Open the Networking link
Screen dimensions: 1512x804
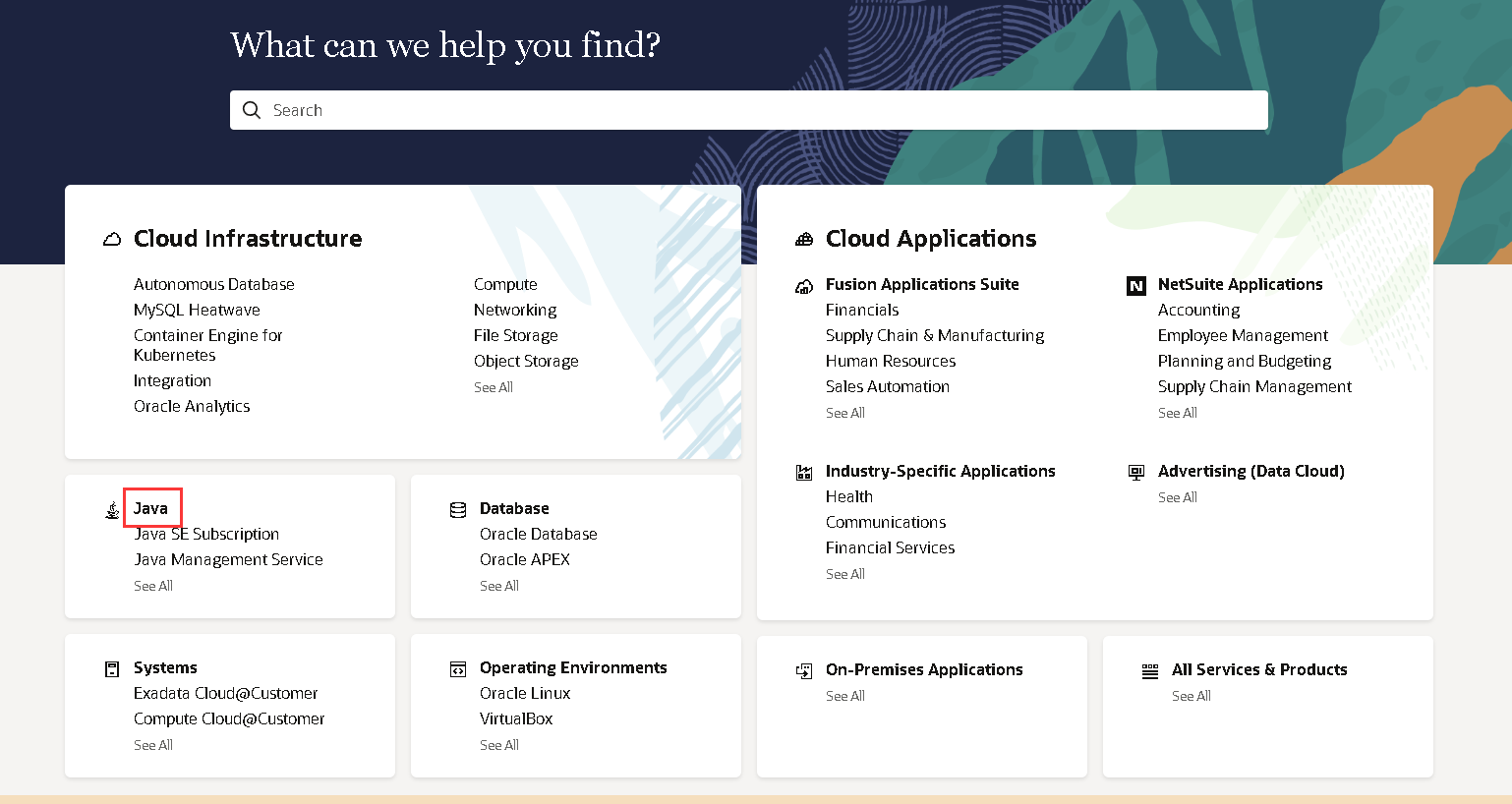(x=515, y=310)
